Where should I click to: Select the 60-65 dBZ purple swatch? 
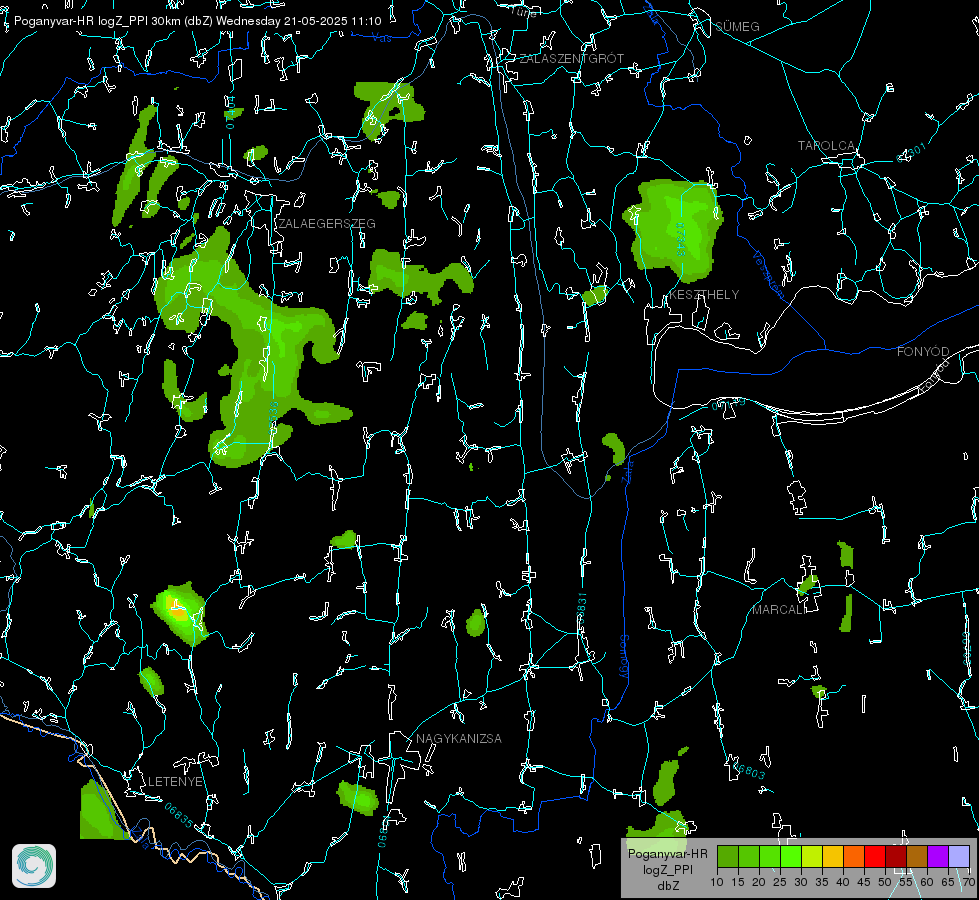coord(938,856)
